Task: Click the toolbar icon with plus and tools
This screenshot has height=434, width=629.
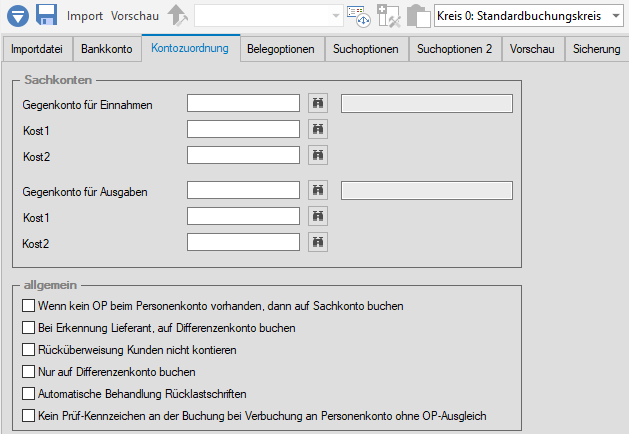Action: point(388,16)
